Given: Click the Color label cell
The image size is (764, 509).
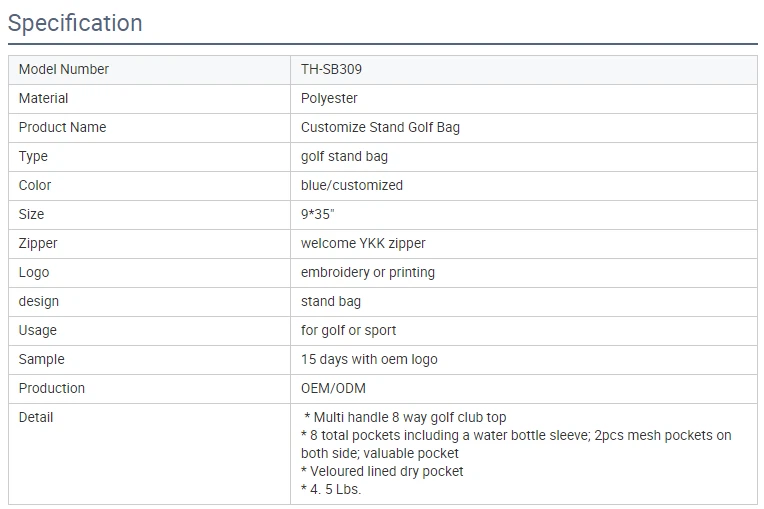Looking at the screenshot, I should pos(35,186).
